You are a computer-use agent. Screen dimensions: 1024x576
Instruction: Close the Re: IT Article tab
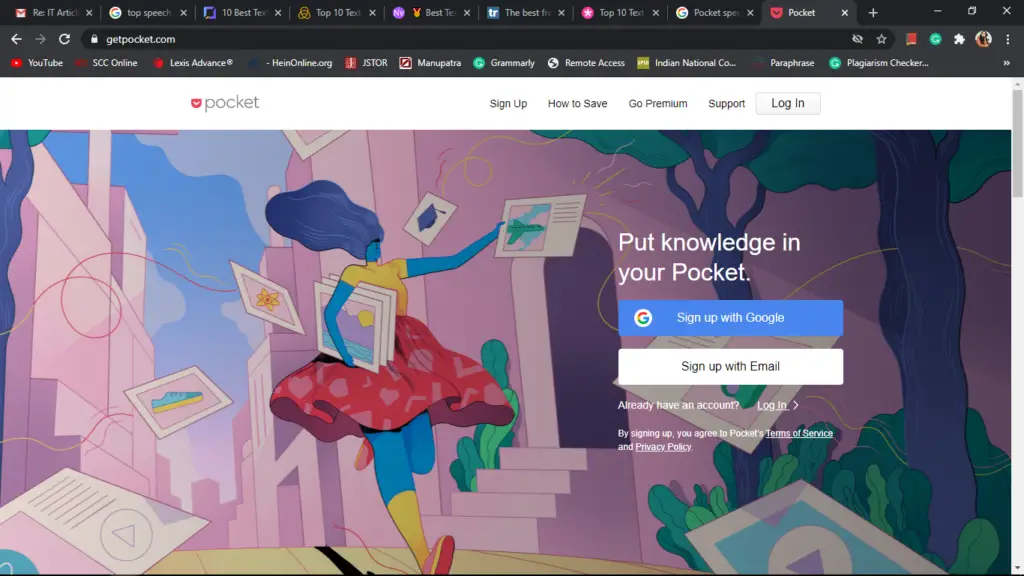(x=89, y=12)
